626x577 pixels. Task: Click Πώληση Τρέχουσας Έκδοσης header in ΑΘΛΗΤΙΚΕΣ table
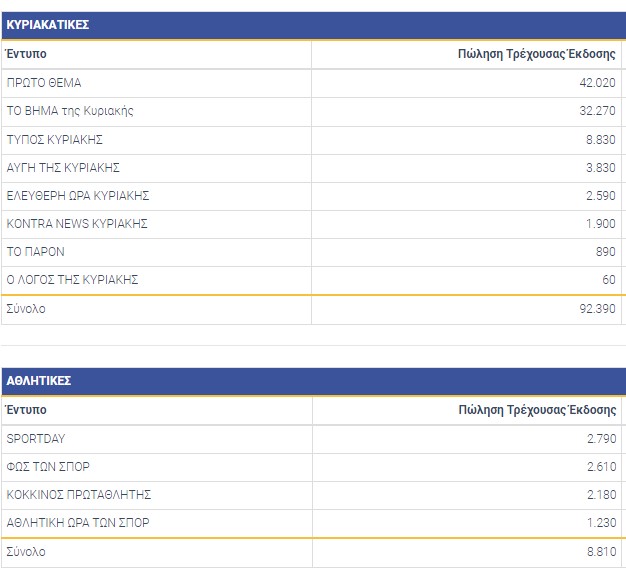[x=537, y=410]
